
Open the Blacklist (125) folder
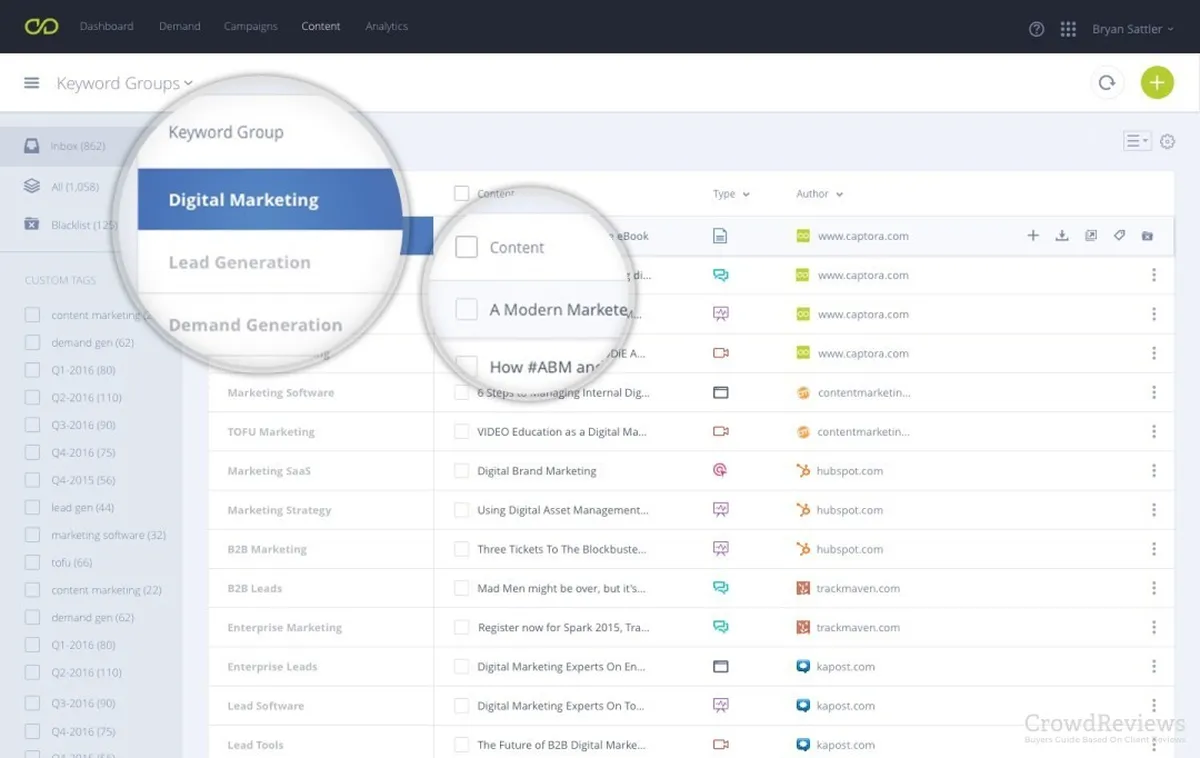[84, 225]
